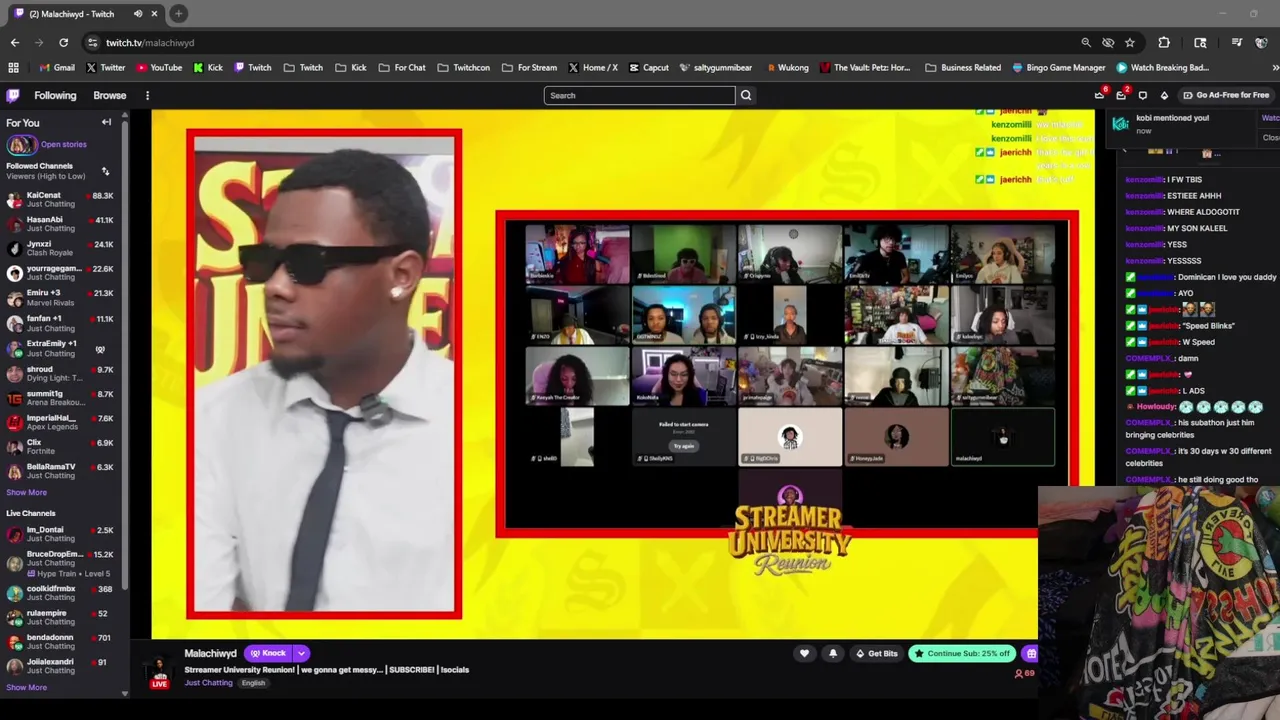The height and width of the screenshot is (720, 1280).
Task: Open the Twitchcon bookmarks folder
Action: click(463, 68)
